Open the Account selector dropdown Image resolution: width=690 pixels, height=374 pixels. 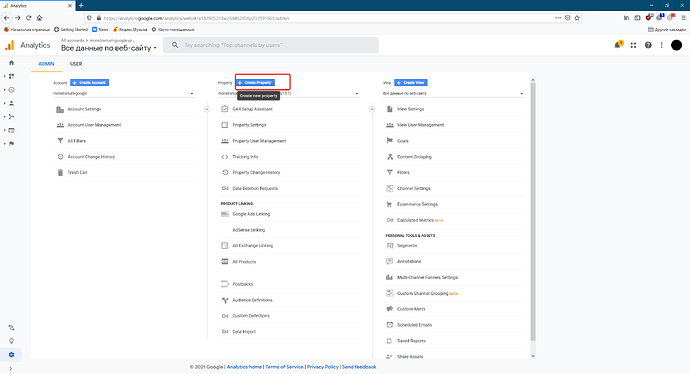click(124, 93)
